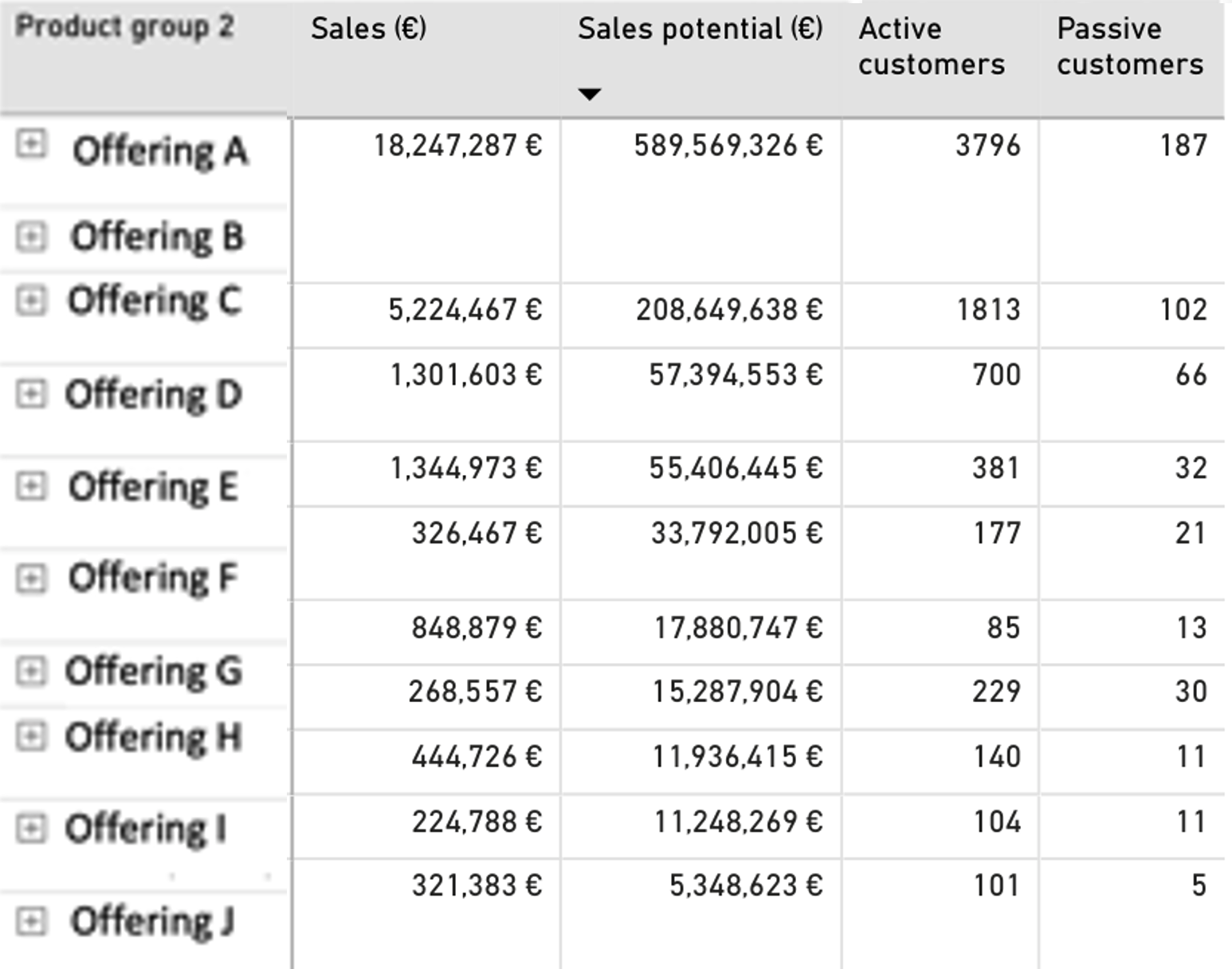Expand the Offering A row
Viewport: 1232px width, 969px height.
point(31,144)
